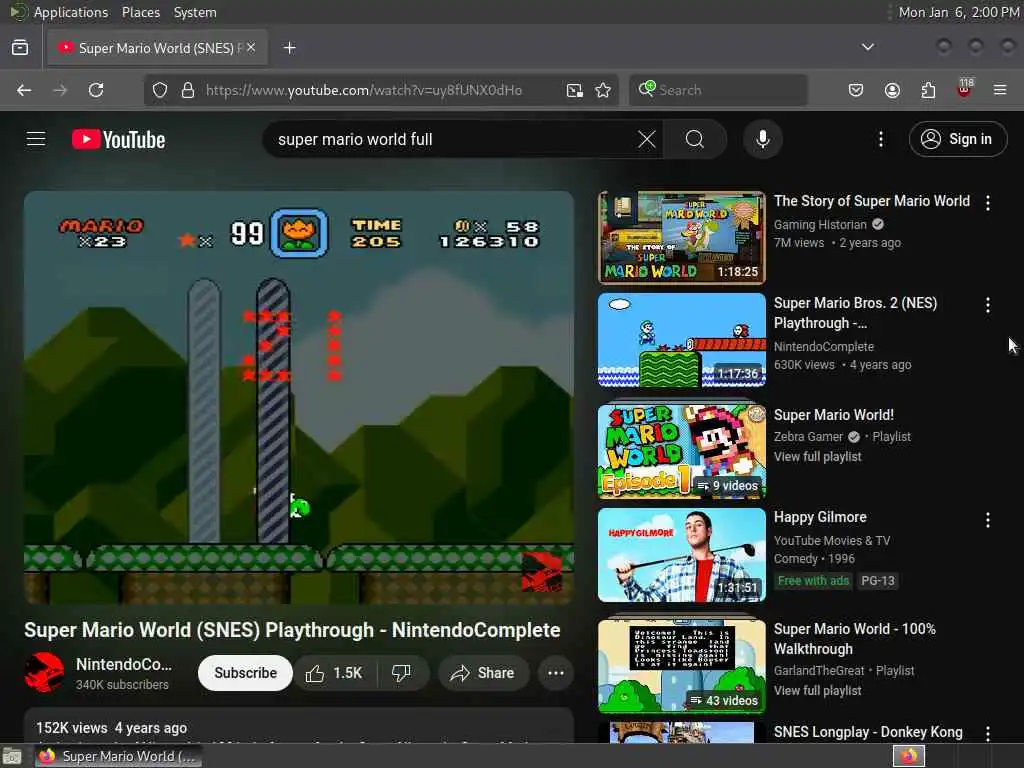The height and width of the screenshot is (768, 1024).
Task: Options for SNES Longplay Donkey Kong
Action: tap(988, 733)
